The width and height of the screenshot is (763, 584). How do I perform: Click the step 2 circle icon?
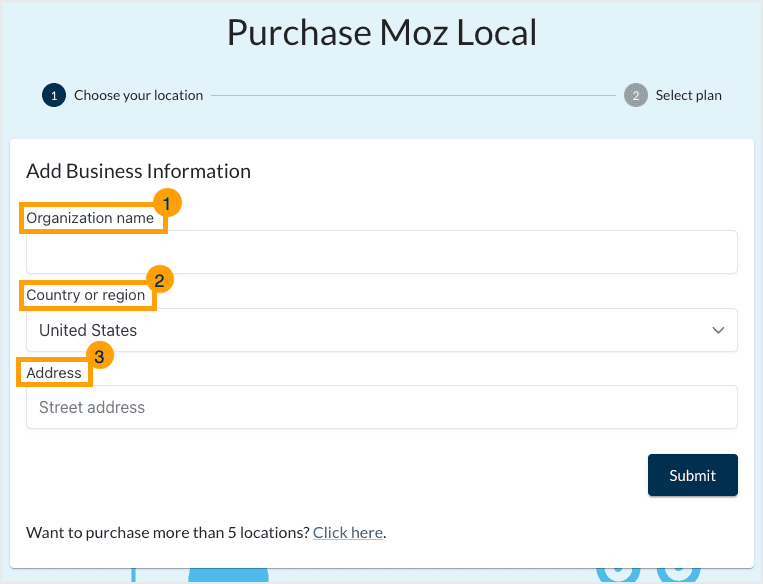point(635,96)
